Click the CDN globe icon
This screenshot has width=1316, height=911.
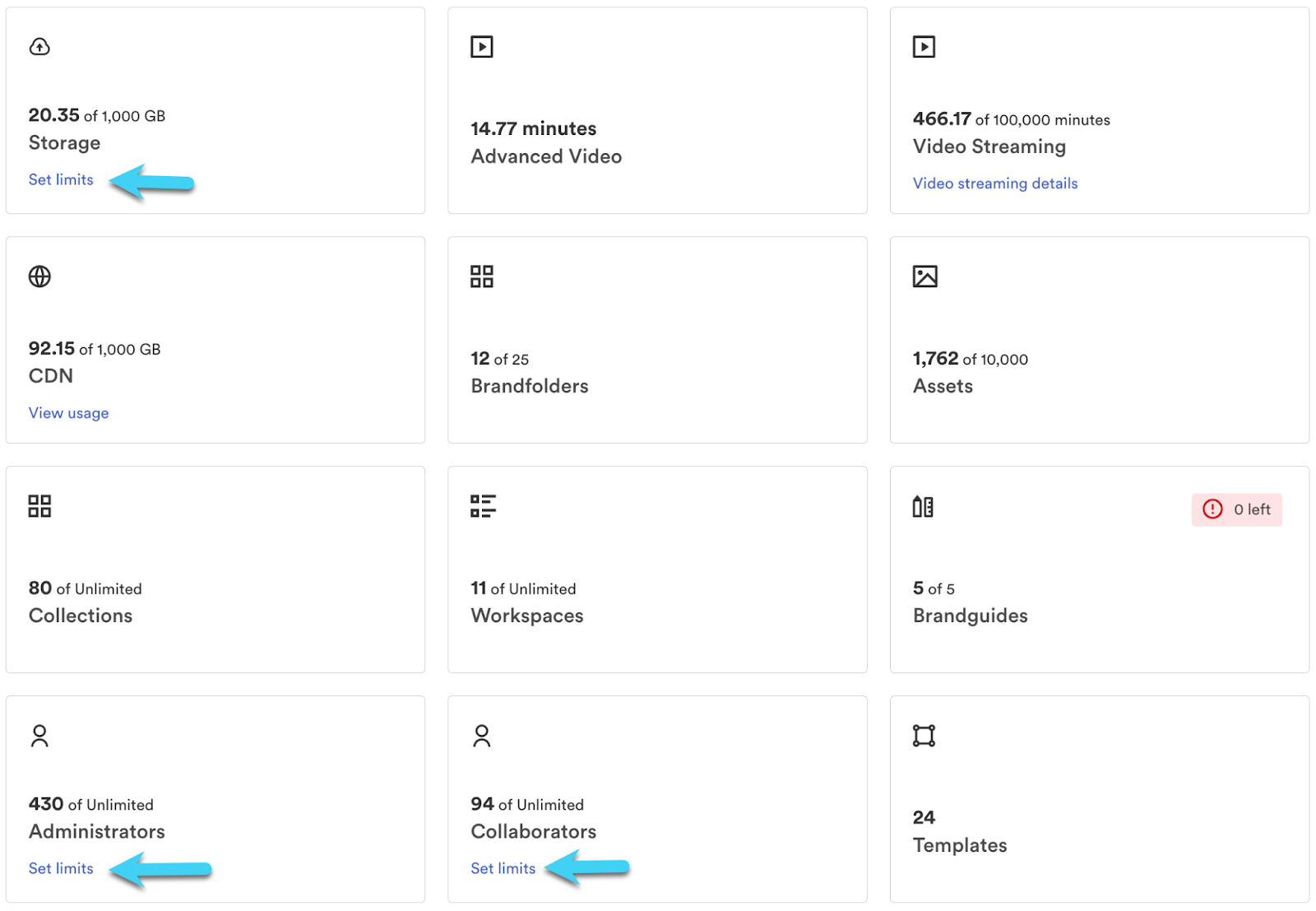[39, 277]
